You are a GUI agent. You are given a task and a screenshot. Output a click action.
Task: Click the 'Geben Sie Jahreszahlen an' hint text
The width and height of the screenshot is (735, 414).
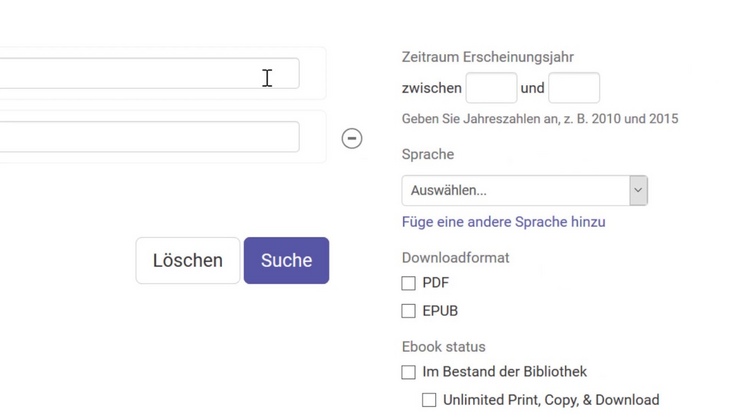pyautogui.click(x=539, y=118)
